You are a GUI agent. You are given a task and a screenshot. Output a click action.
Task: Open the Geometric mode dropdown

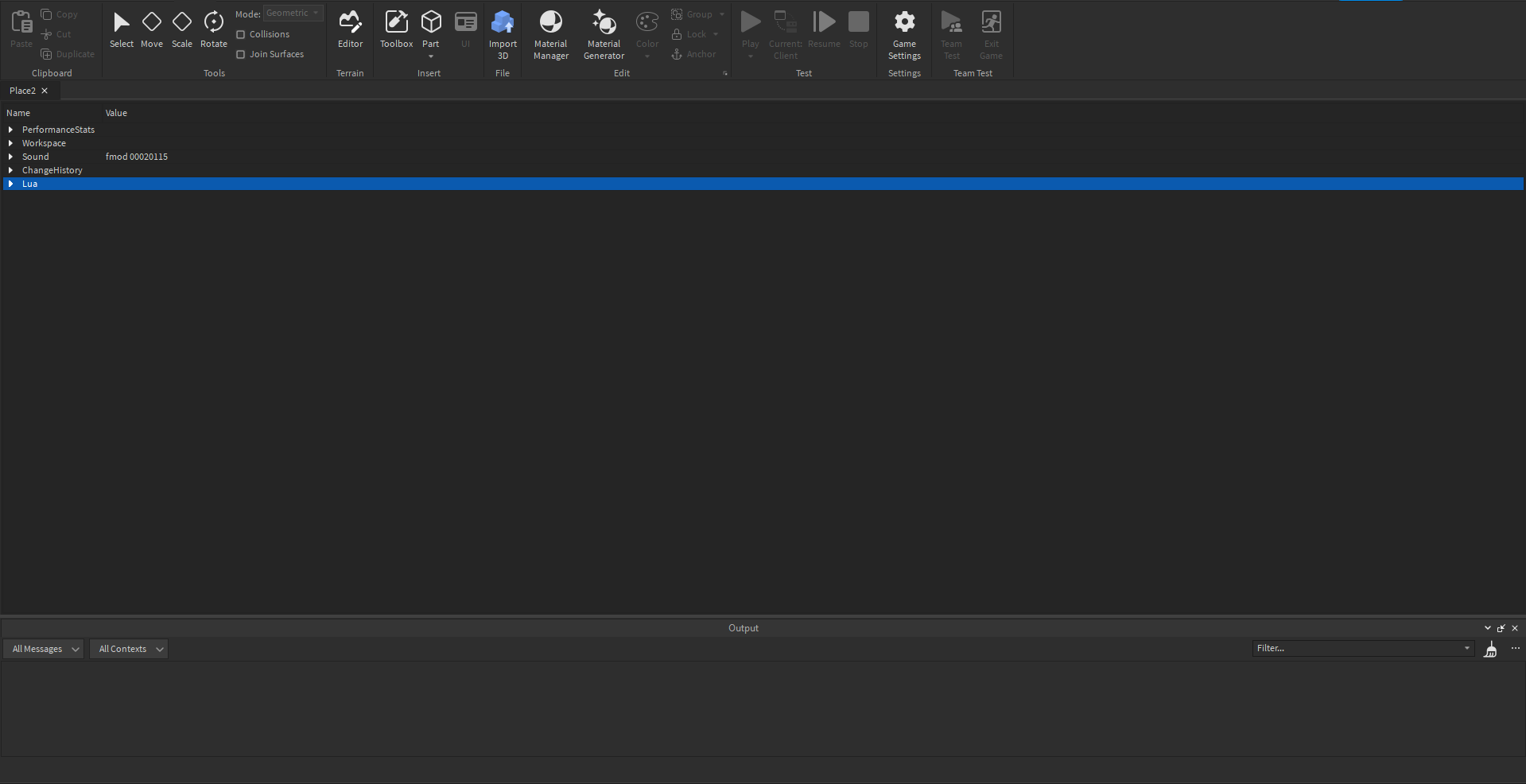292,13
